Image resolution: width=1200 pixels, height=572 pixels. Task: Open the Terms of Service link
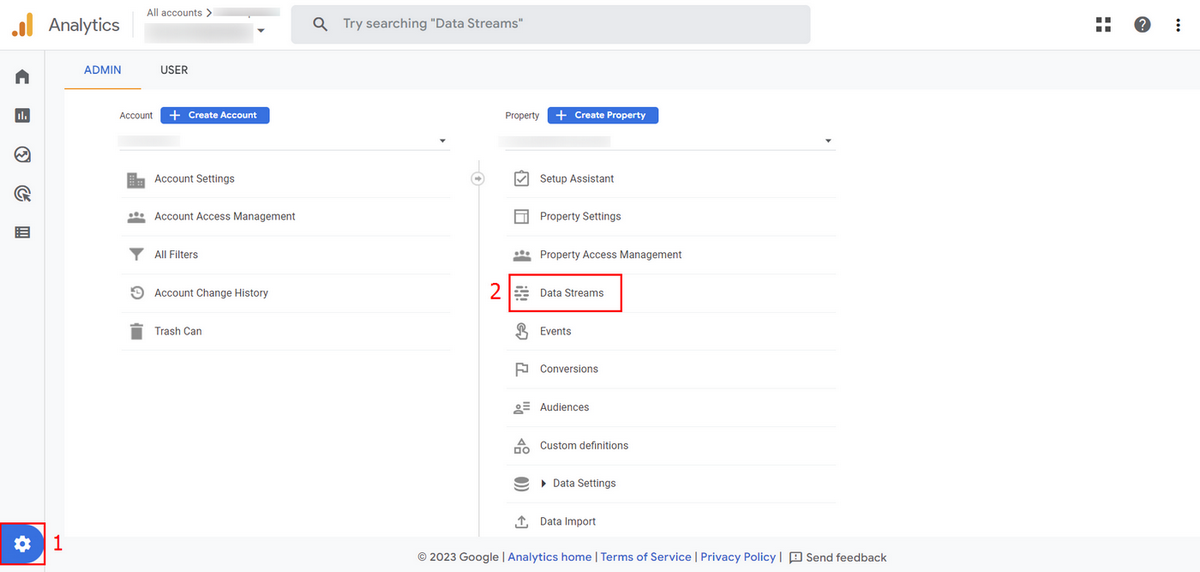point(646,557)
